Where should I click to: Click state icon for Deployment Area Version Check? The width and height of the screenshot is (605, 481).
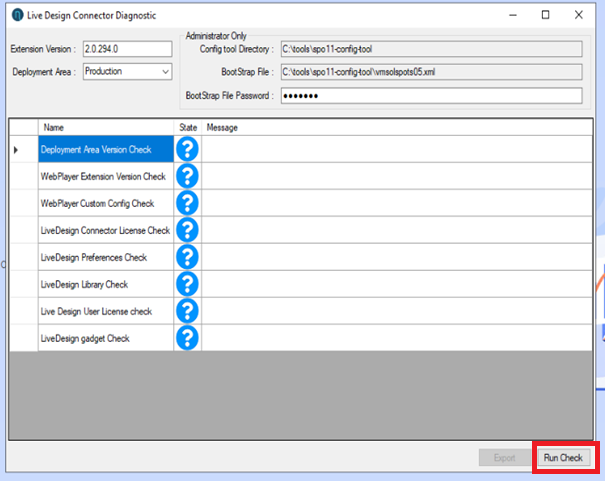pyautogui.click(x=188, y=149)
